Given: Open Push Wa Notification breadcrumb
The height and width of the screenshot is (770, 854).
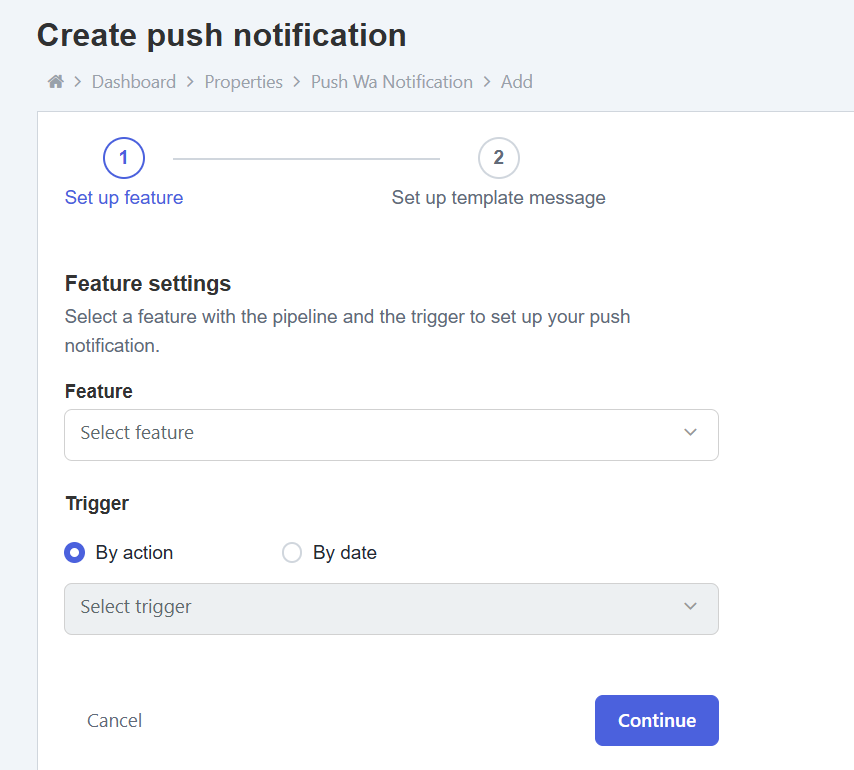Looking at the screenshot, I should point(391,82).
